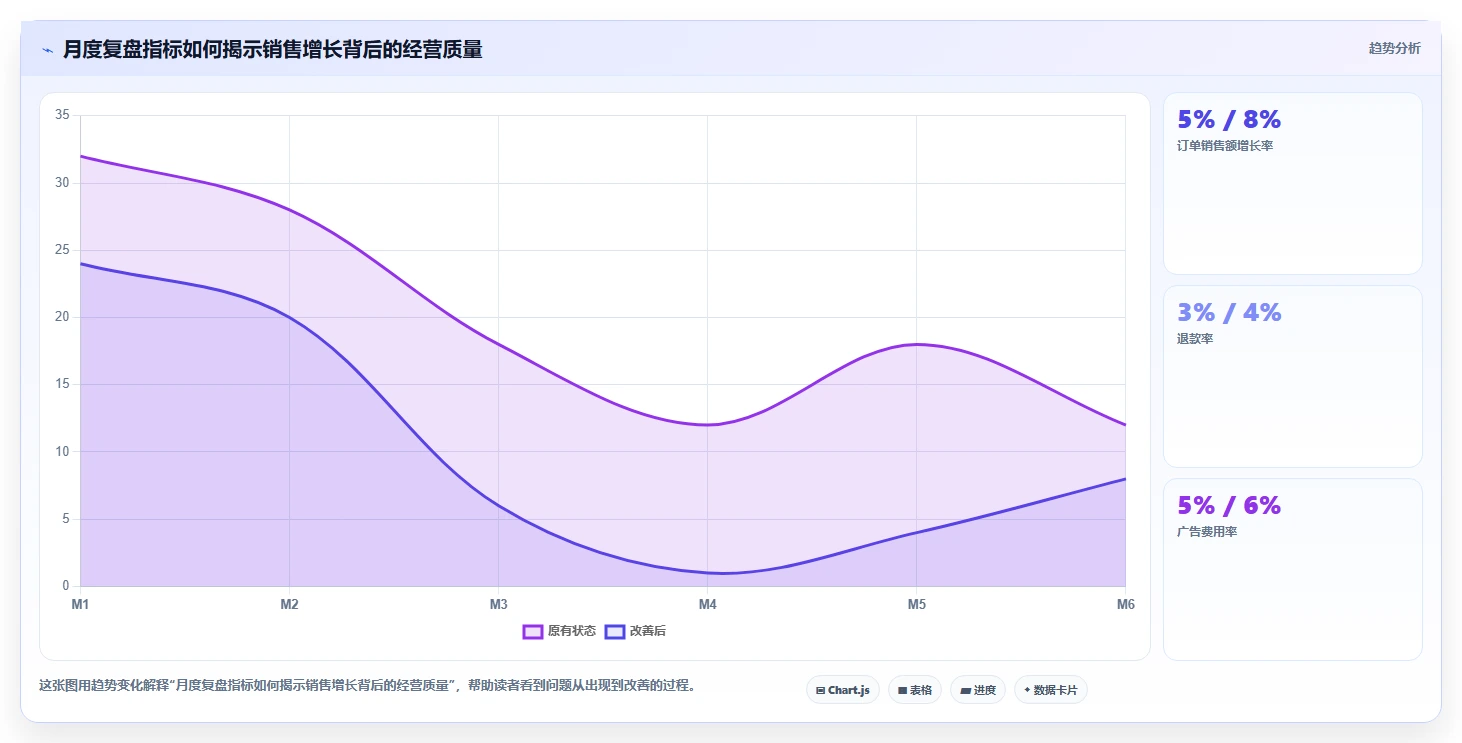The image size is (1462, 743).
Task: Toggle the 原有状态 legend swatch
Action: [x=533, y=631]
